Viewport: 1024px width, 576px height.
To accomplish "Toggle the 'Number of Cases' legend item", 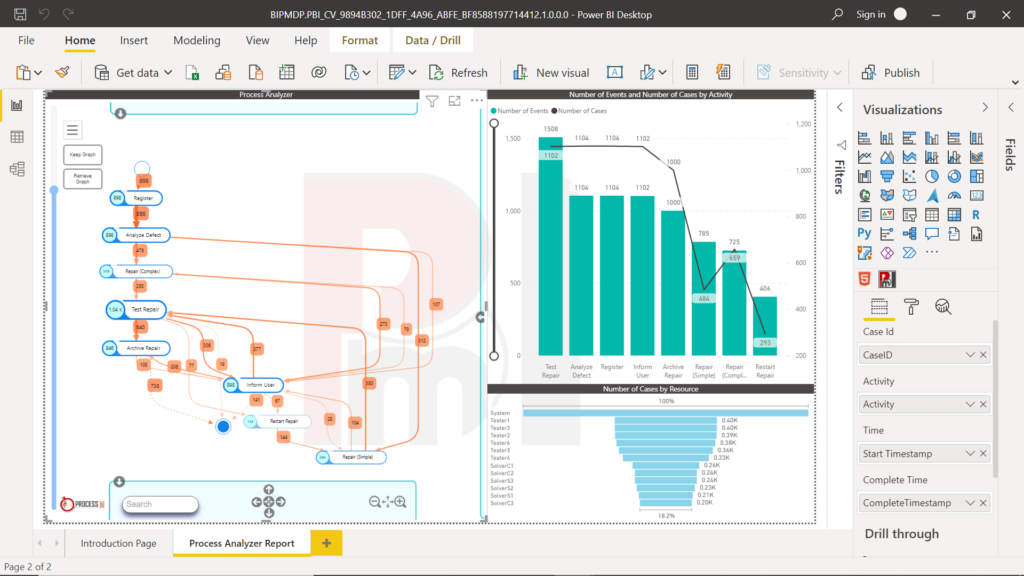I will point(581,110).
